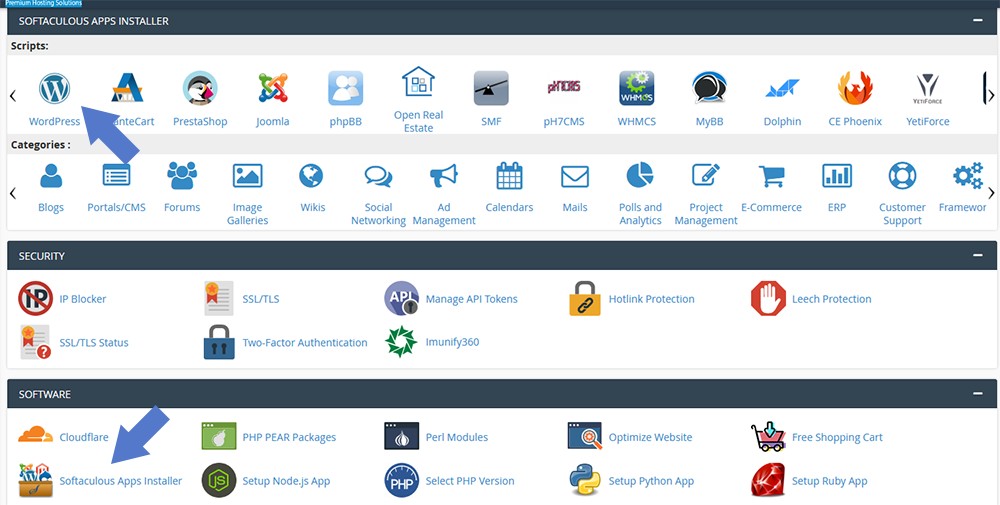Select the WHMCS script icon
The height and width of the screenshot is (505, 1000).
point(636,88)
